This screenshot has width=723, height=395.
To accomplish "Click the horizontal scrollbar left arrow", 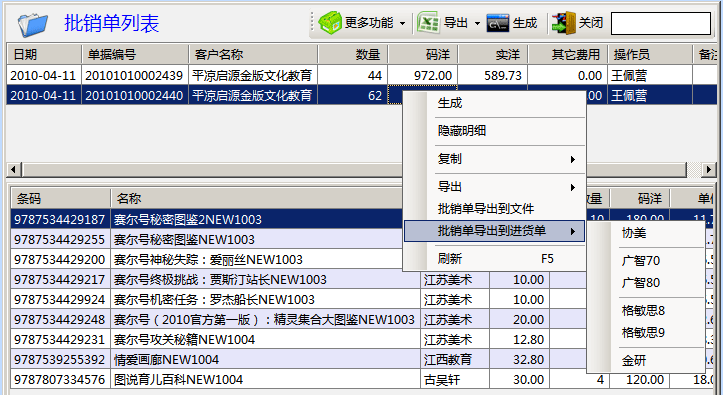I will pos(14,169).
